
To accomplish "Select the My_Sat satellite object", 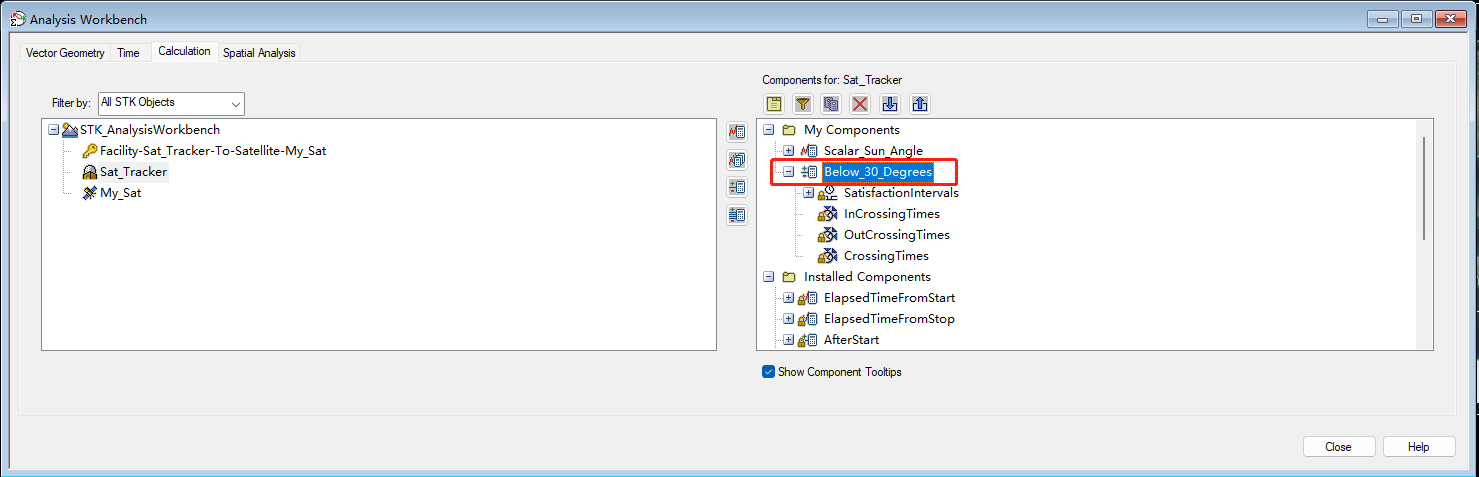I will pyautogui.click(x=120, y=193).
